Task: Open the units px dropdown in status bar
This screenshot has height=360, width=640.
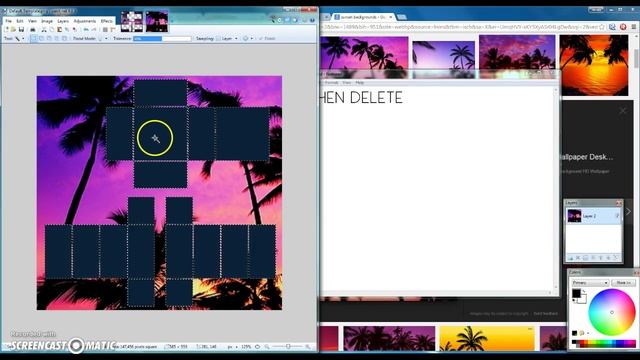Action: (233, 347)
